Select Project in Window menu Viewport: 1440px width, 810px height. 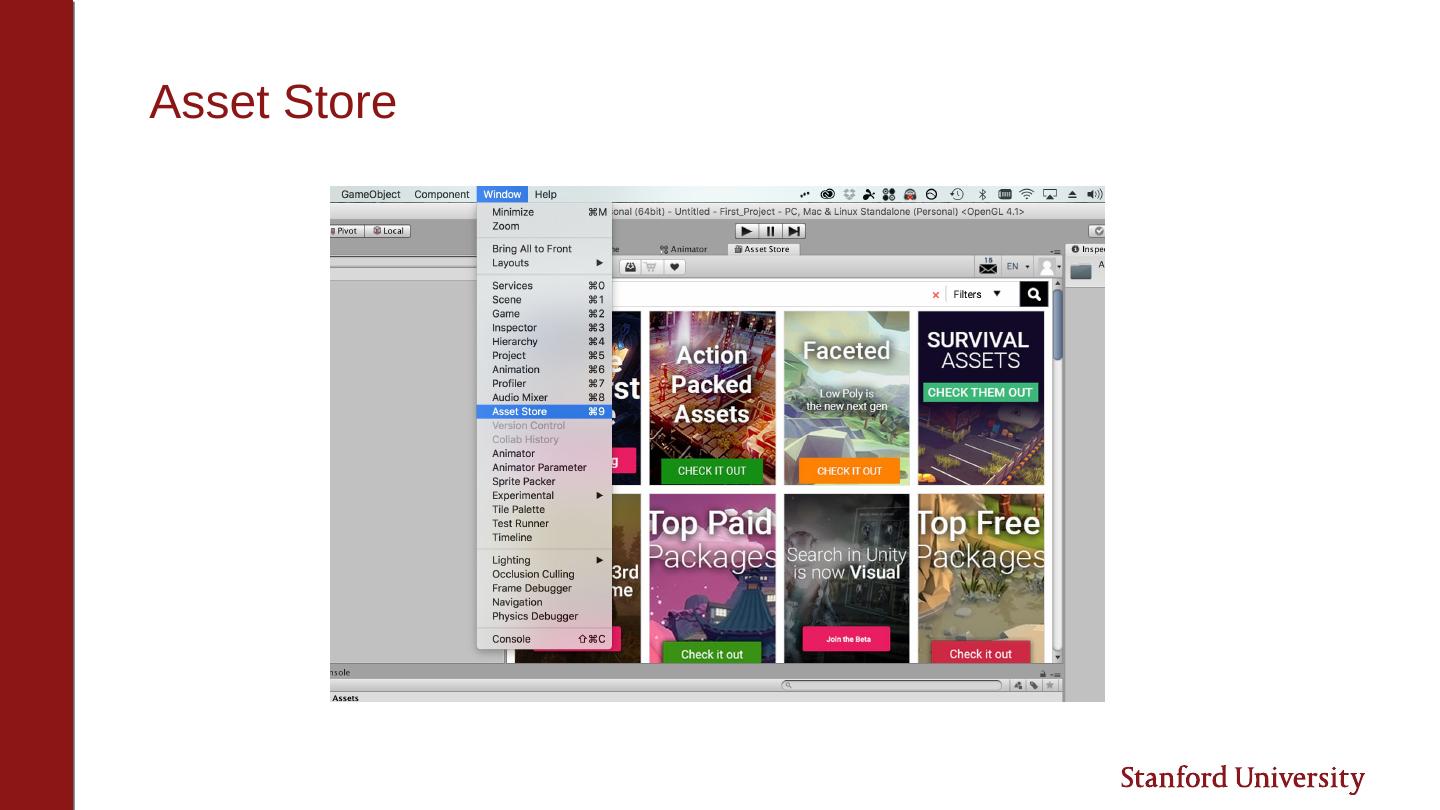[x=544, y=356]
